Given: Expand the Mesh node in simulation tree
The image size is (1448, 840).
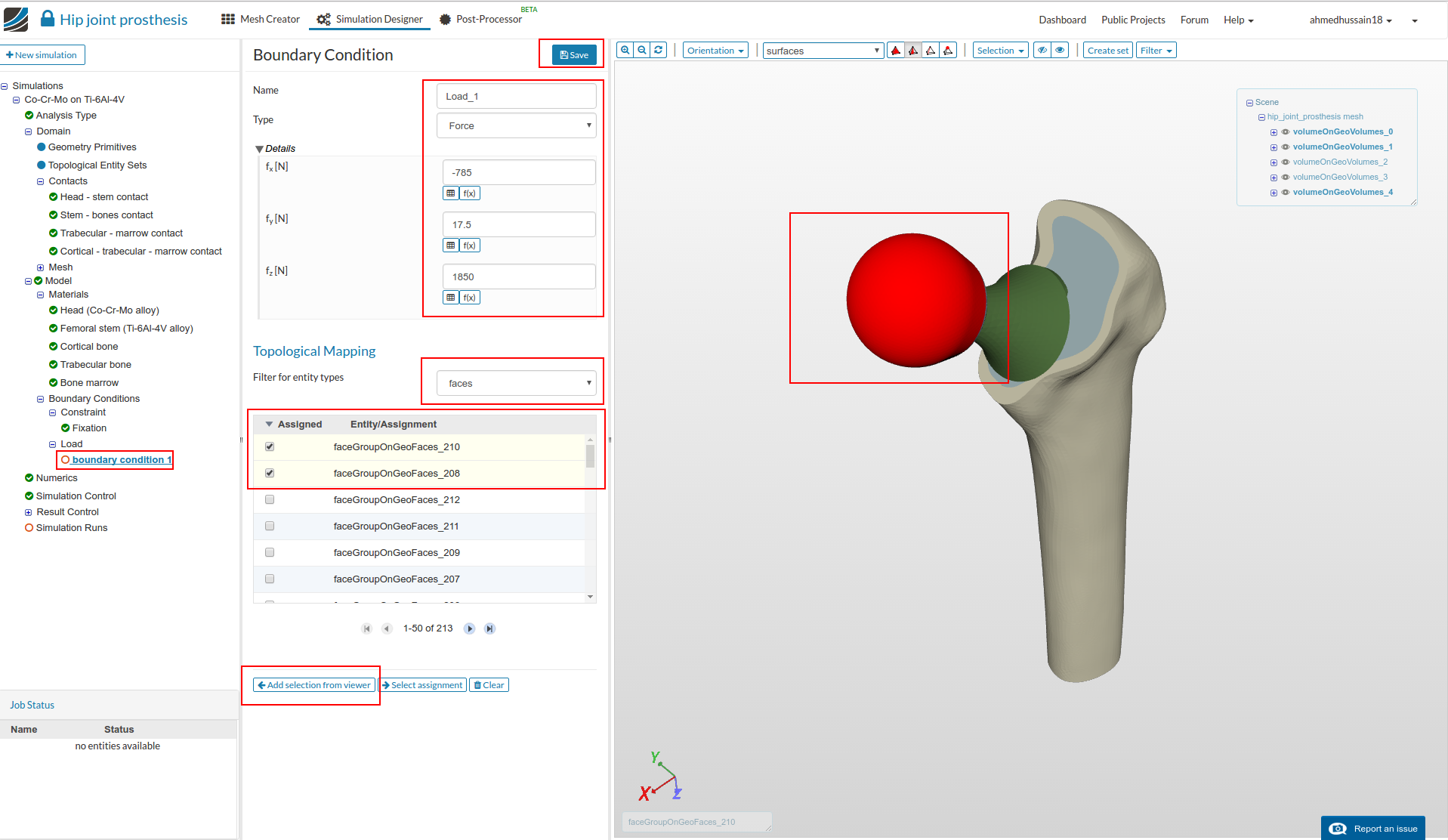Looking at the screenshot, I should point(41,267).
